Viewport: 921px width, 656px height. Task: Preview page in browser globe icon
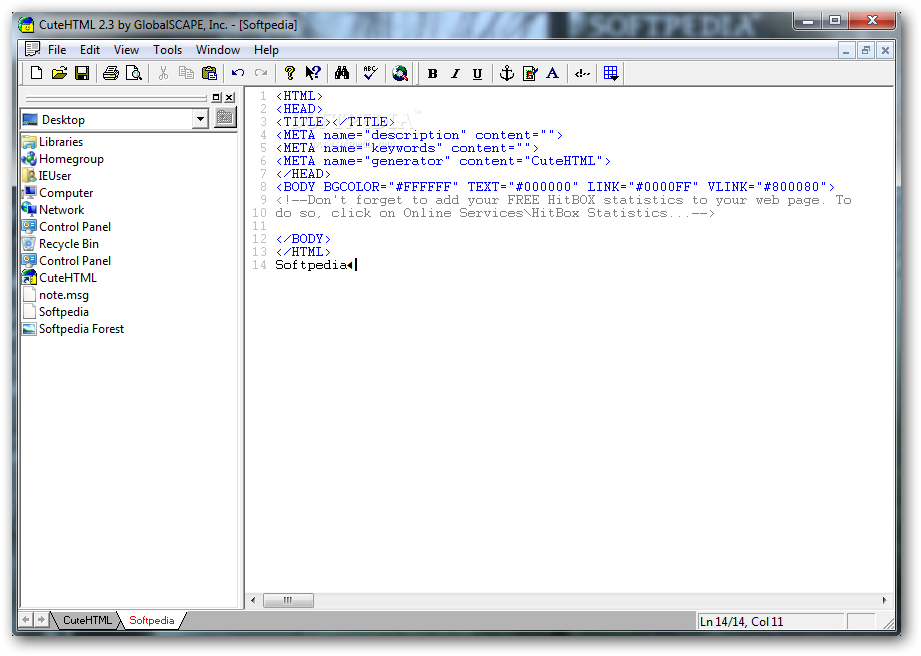coord(400,73)
